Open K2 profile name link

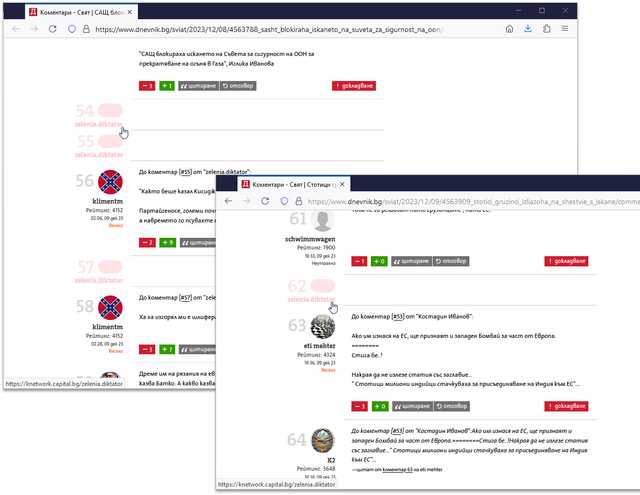(331, 460)
